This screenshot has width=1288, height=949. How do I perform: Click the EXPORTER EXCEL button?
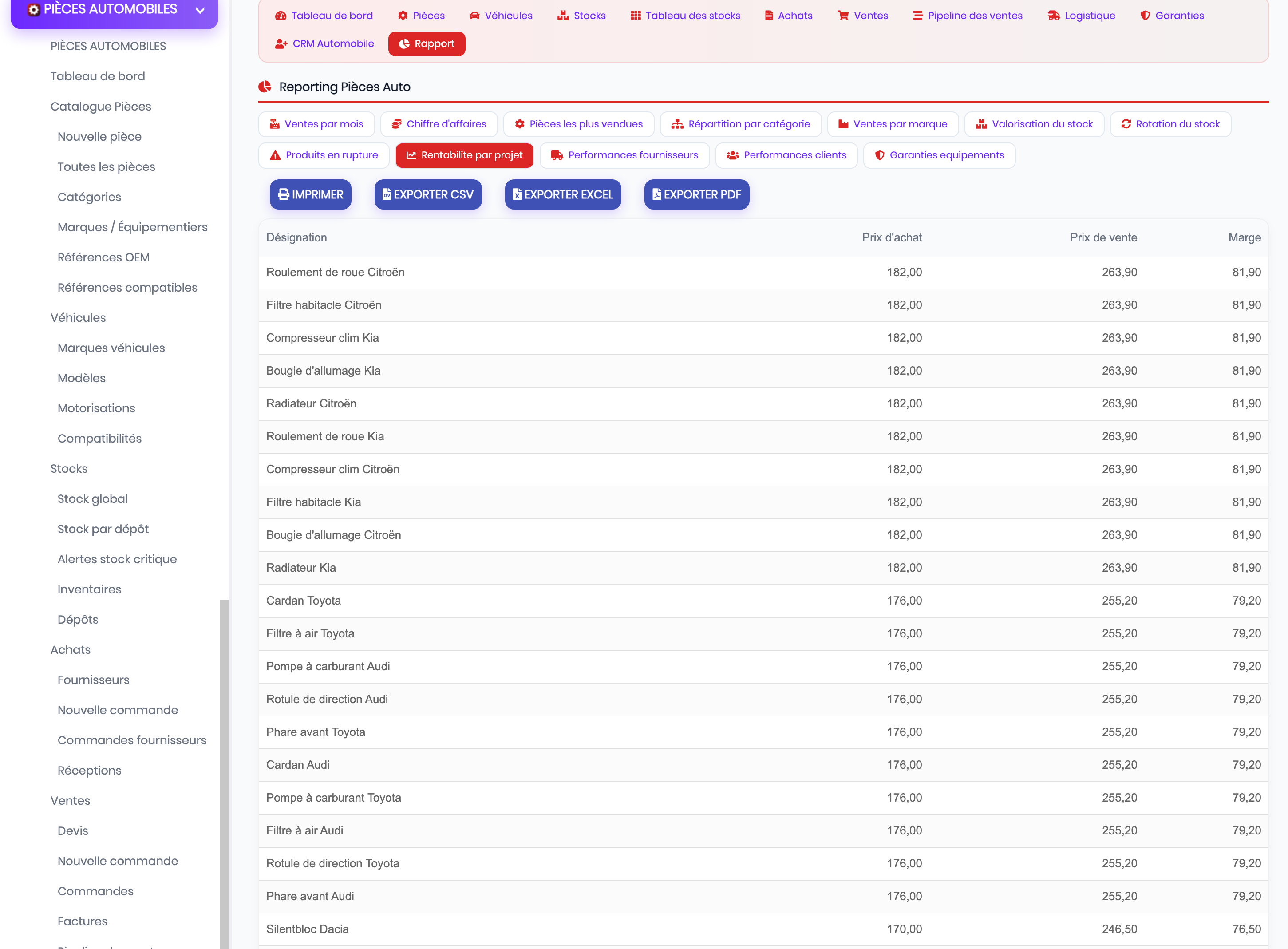(563, 194)
